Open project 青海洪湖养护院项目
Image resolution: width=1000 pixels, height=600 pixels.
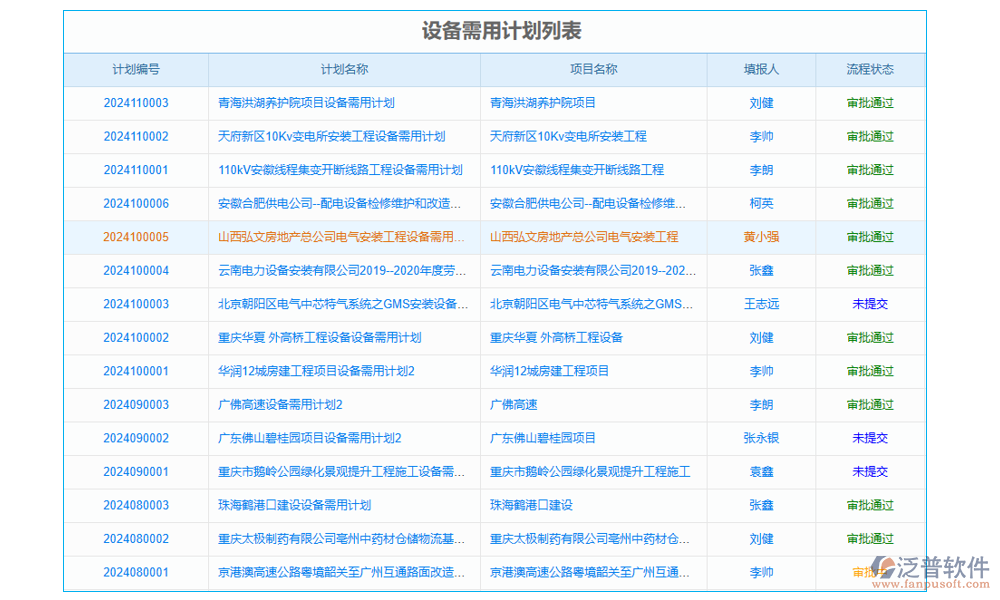point(547,102)
